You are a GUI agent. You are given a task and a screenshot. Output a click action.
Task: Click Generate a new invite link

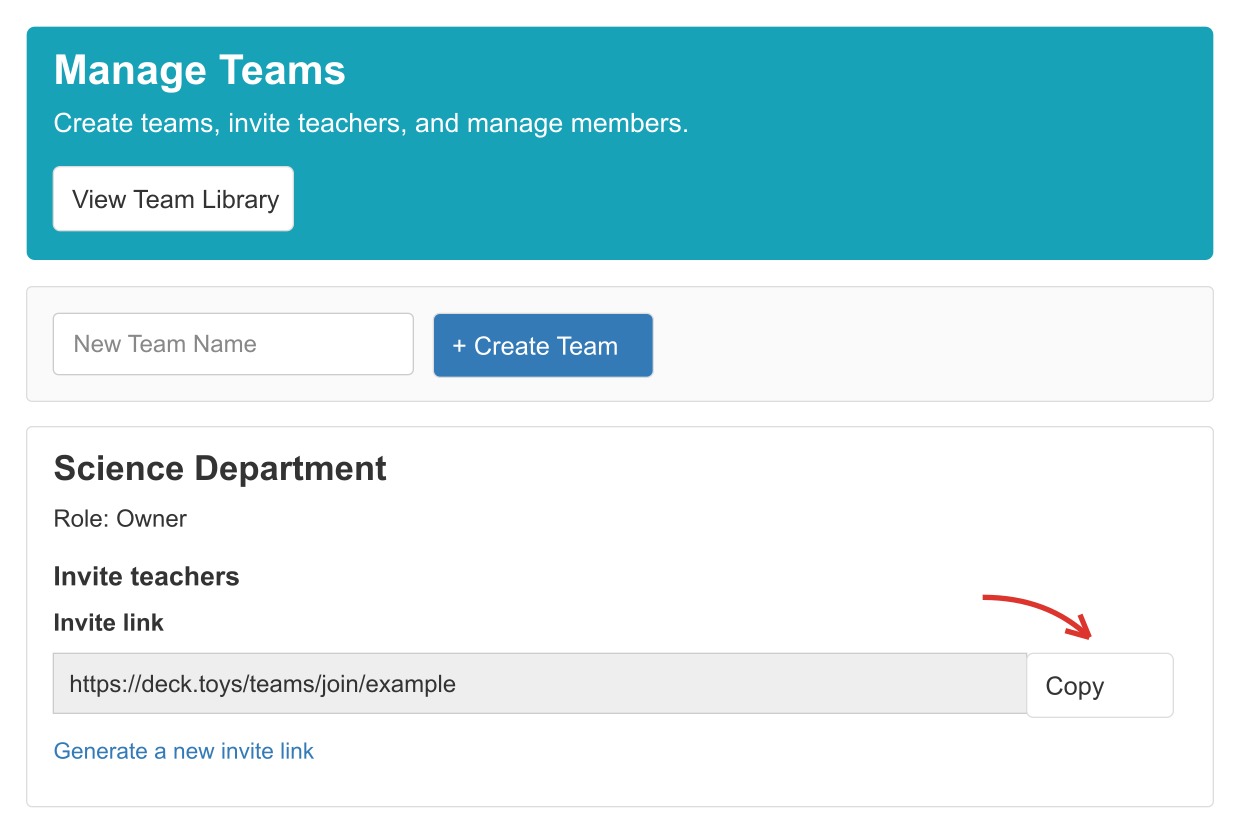click(184, 751)
